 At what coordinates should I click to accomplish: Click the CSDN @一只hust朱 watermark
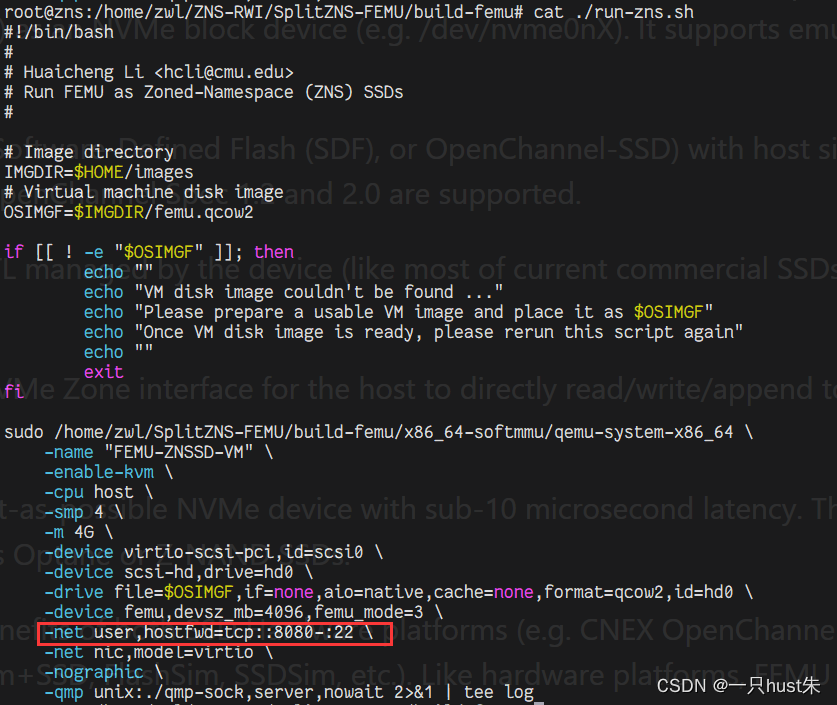(x=736, y=686)
